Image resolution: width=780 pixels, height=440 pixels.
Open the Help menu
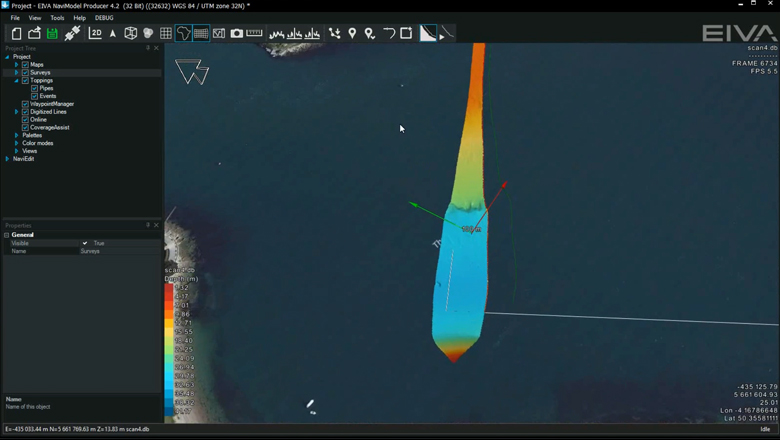point(80,18)
